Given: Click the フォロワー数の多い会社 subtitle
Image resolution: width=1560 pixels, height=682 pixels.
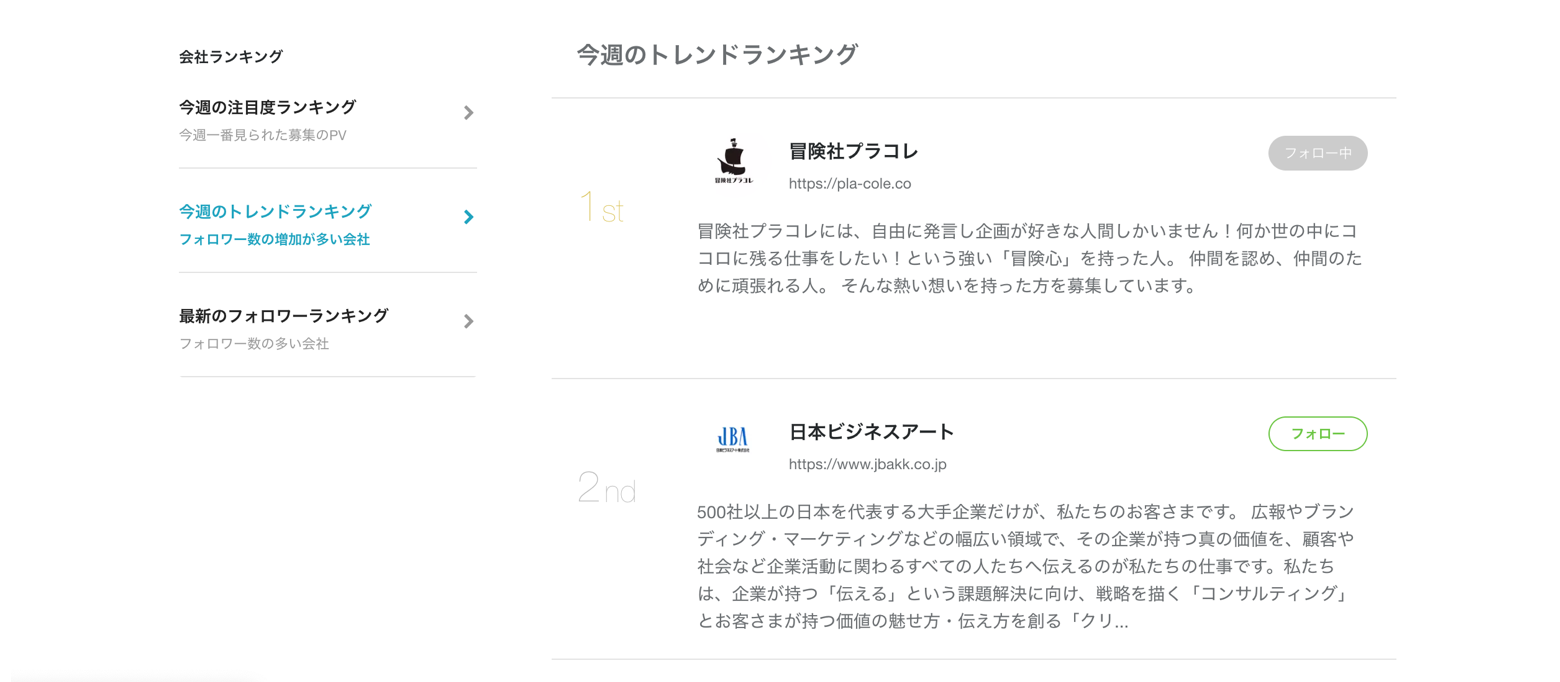Looking at the screenshot, I should 254,344.
